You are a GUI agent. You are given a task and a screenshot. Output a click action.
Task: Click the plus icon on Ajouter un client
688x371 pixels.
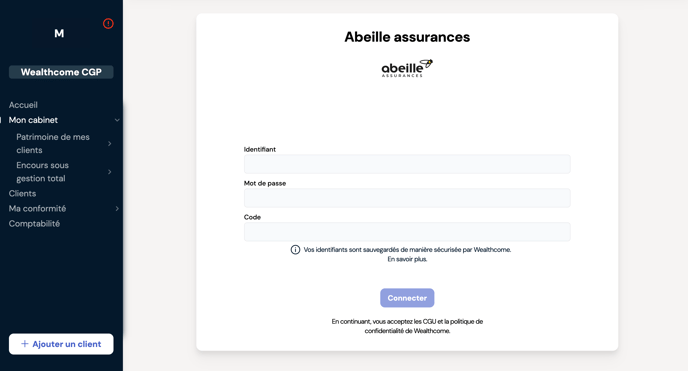click(x=25, y=344)
